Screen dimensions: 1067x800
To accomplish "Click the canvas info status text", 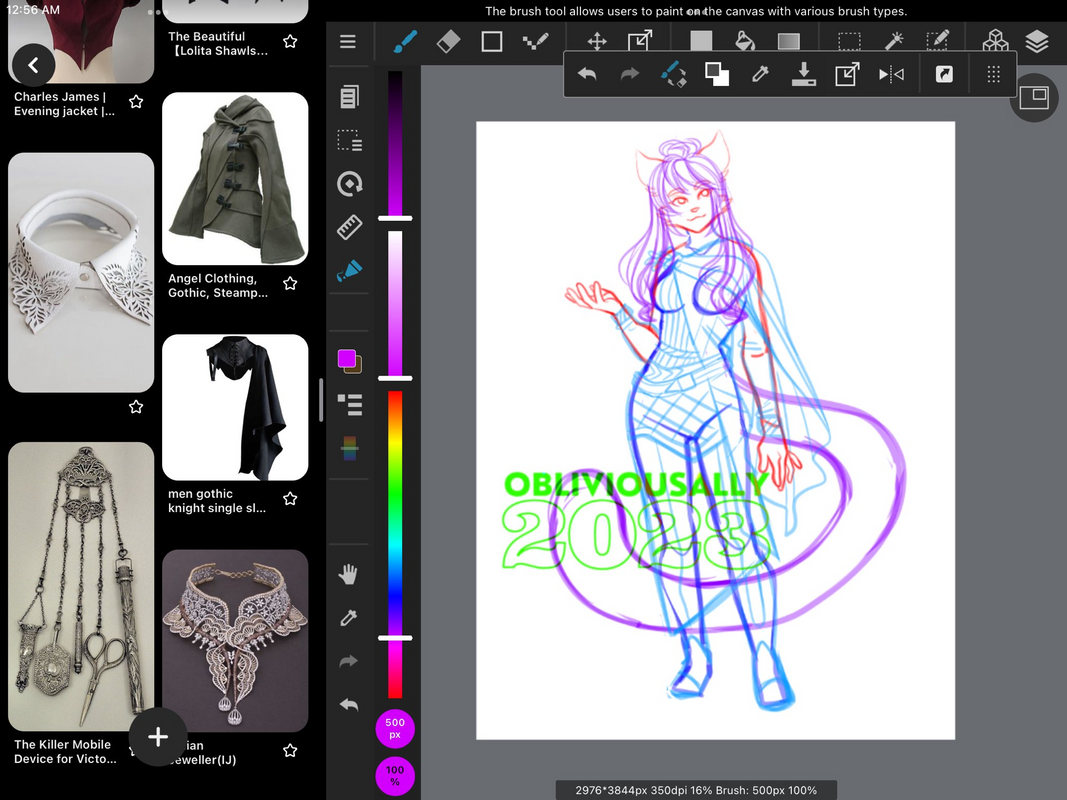I will 695,790.
